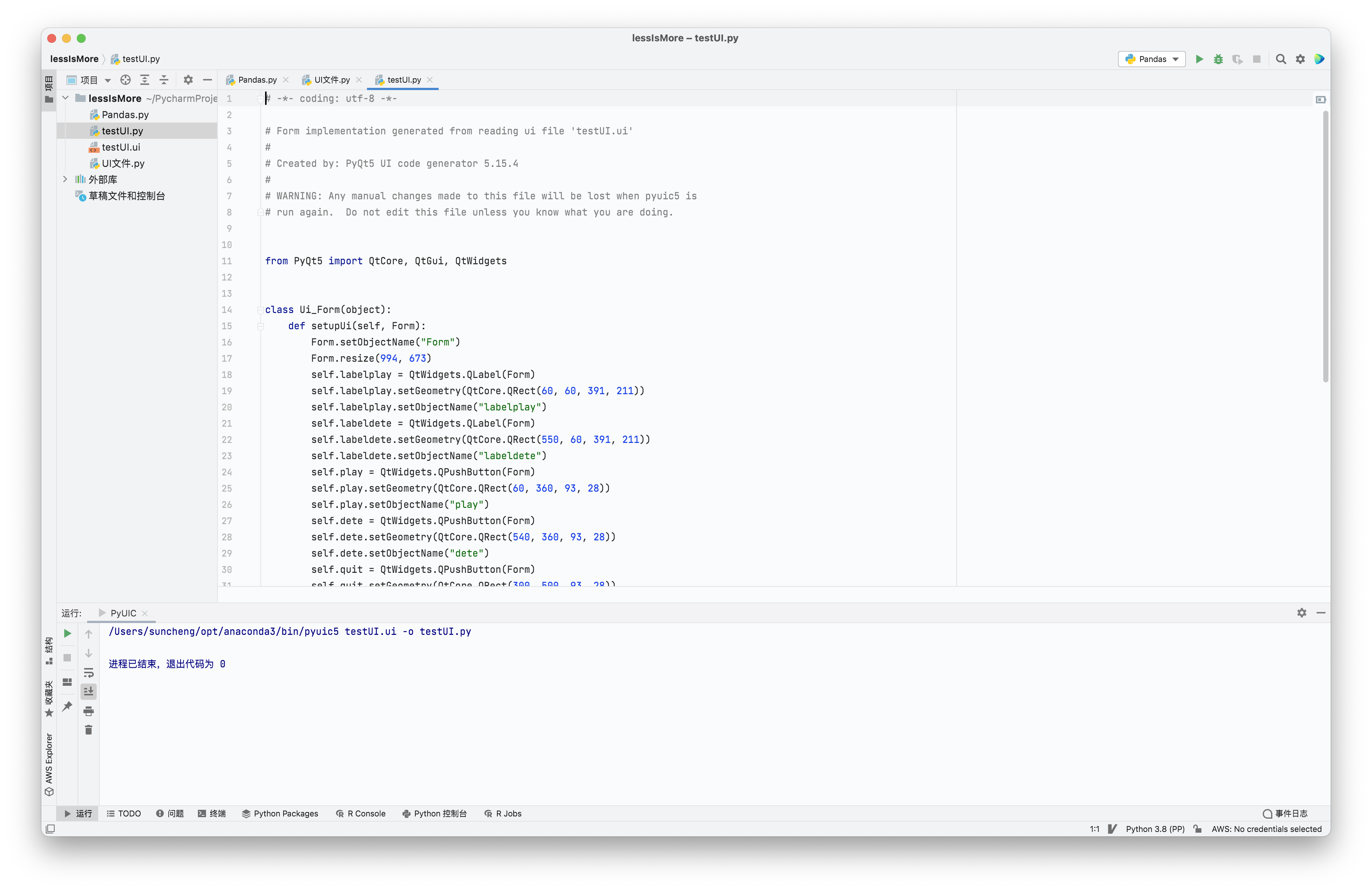Image resolution: width=1372 pixels, height=891 pixels.
Task: Close the PyUIC run tab
Action: pyautogui.click(x=145, y=613)
